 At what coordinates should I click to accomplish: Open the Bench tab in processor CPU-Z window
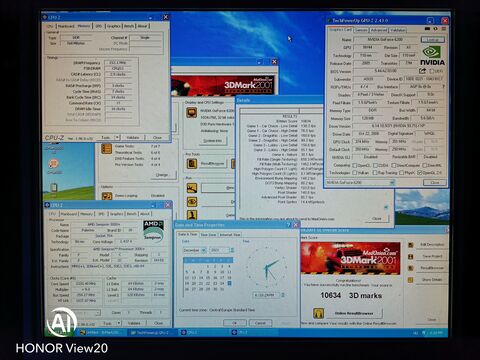tap(132, 214)
